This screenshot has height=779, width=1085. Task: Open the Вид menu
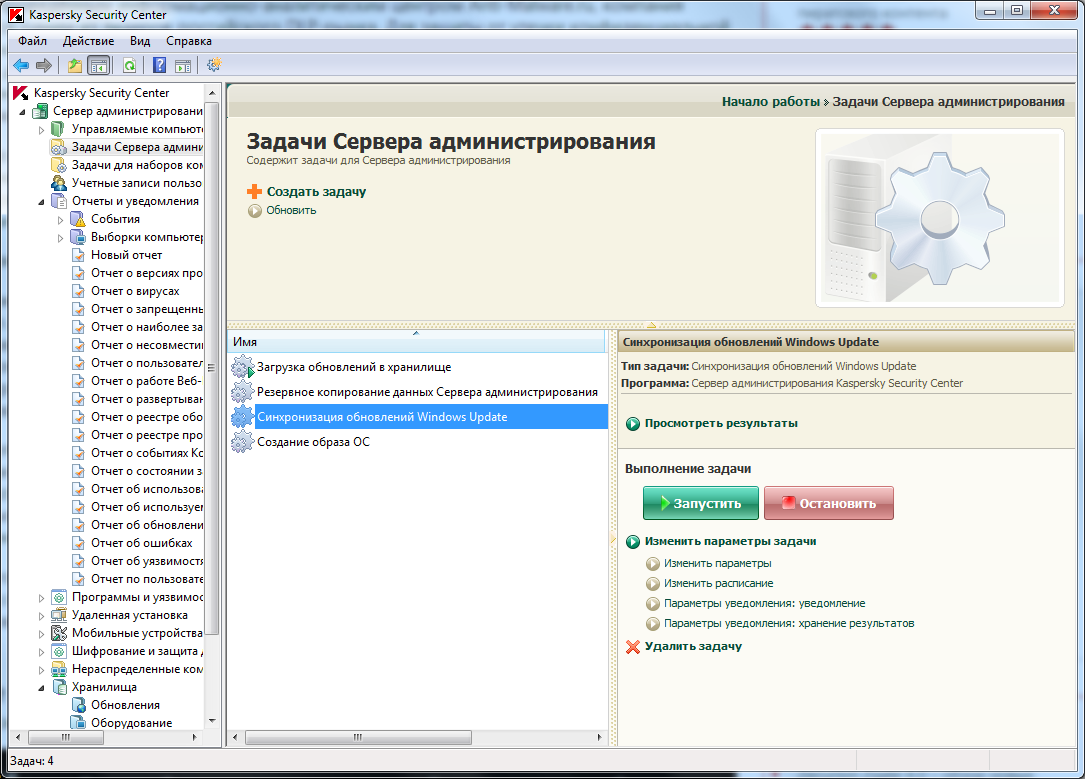click(x=140, y=41)
